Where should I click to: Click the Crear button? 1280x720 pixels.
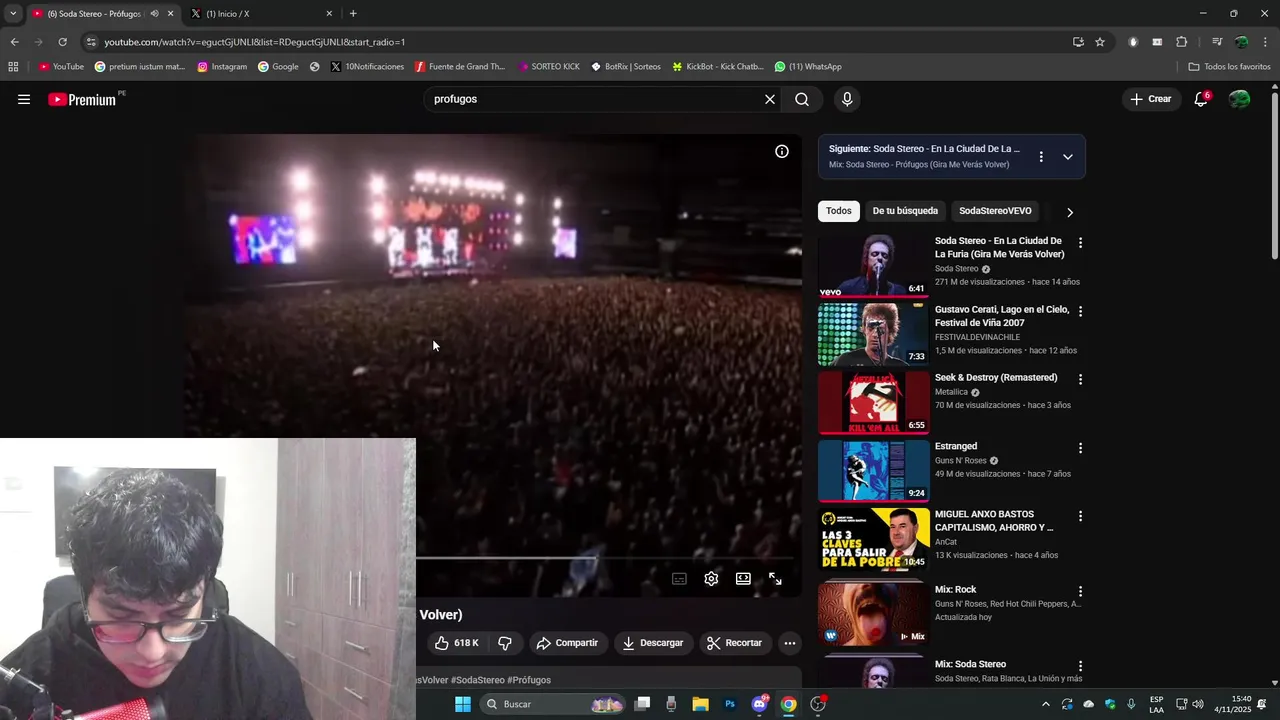click(x=1151, y=99)
